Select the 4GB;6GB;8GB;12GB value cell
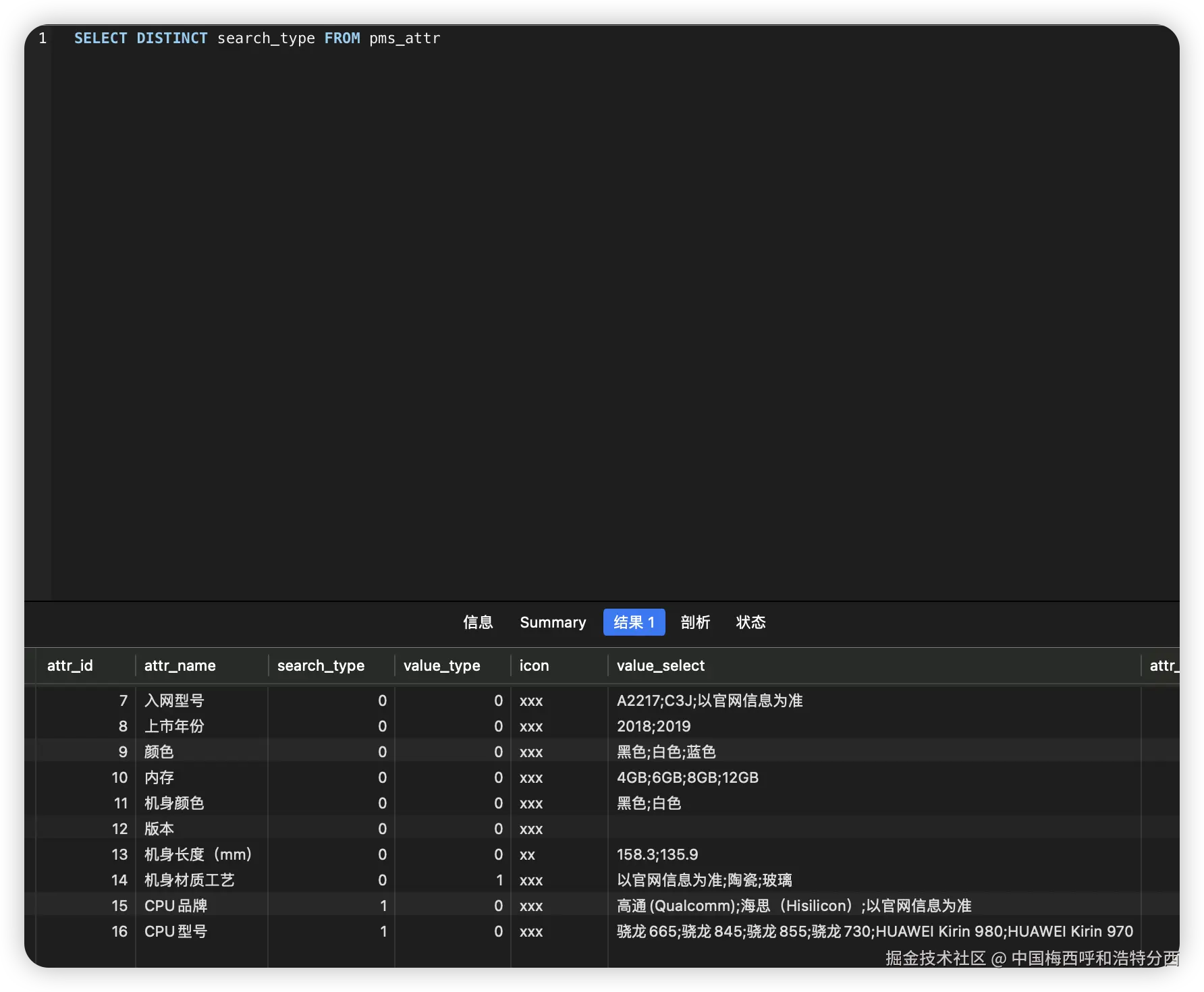The image size is (1204, 992). coord(874,777)
